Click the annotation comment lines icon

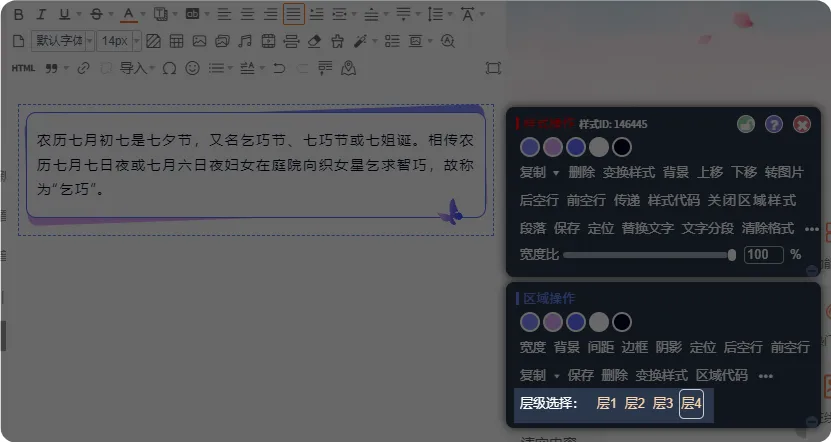pyautogui.click(x=325, y=68)
